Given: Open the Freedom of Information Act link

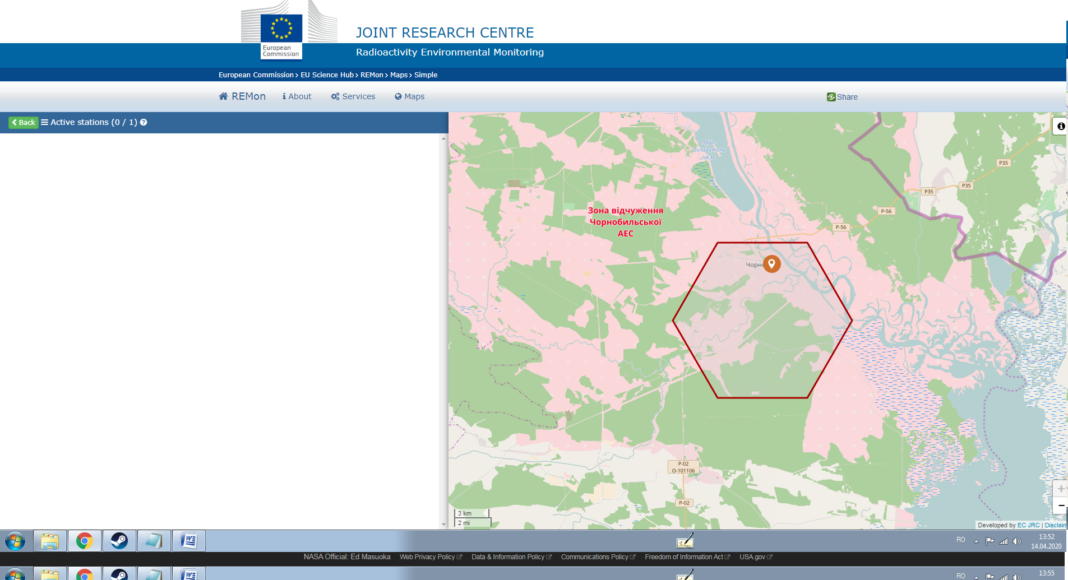Looking at the screenshot, I should 687,557.
